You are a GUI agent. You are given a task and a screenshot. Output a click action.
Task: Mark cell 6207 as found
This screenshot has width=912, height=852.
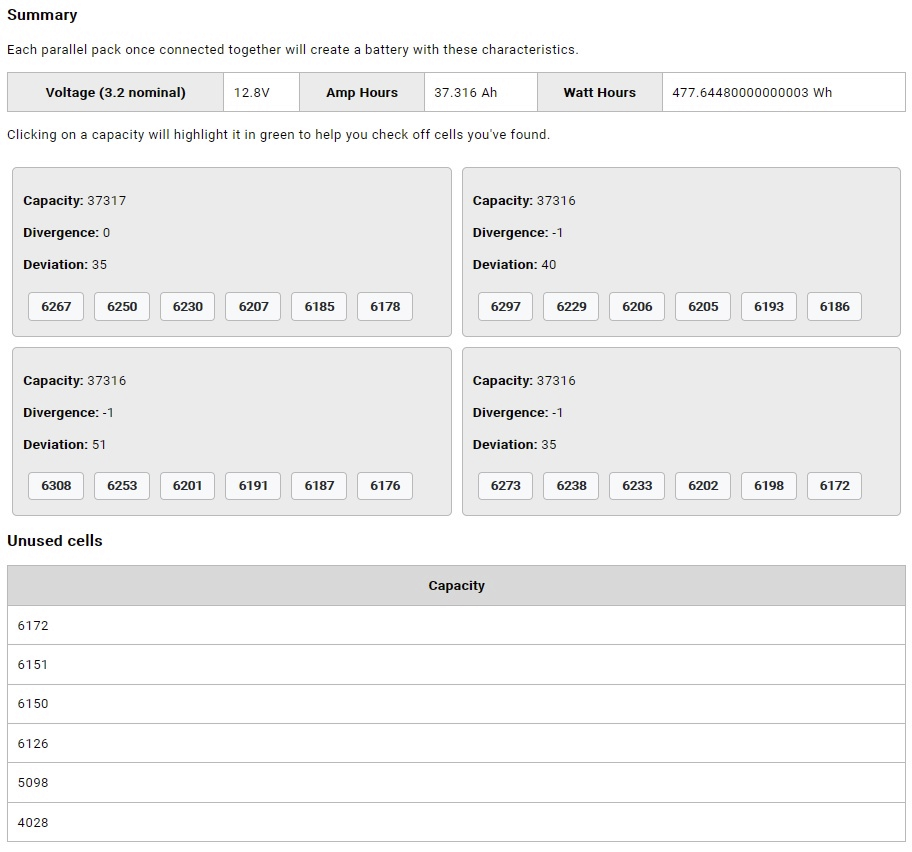(253, 307)
